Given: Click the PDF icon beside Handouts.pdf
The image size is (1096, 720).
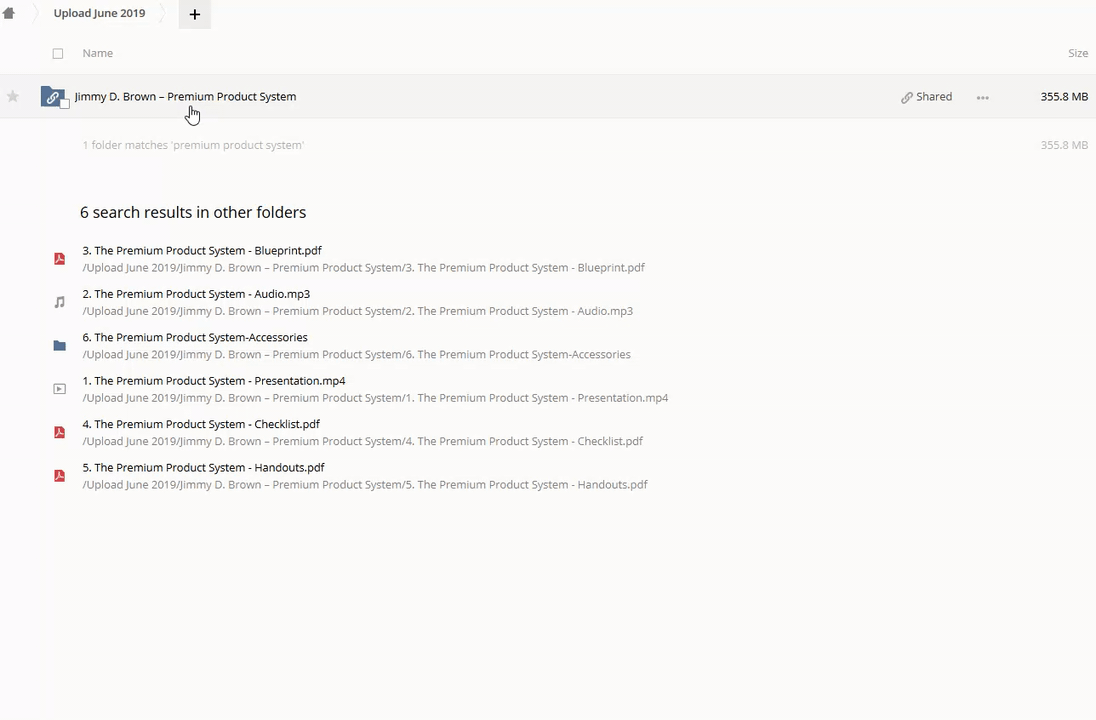Looking at the screenshot, I should [59, 476].
